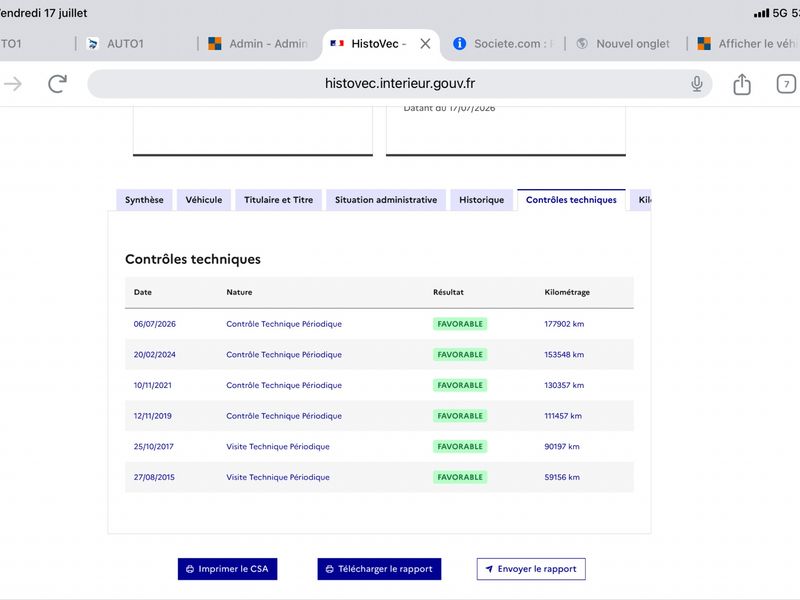Open the Situation administrative tab

tap(386, 200)
